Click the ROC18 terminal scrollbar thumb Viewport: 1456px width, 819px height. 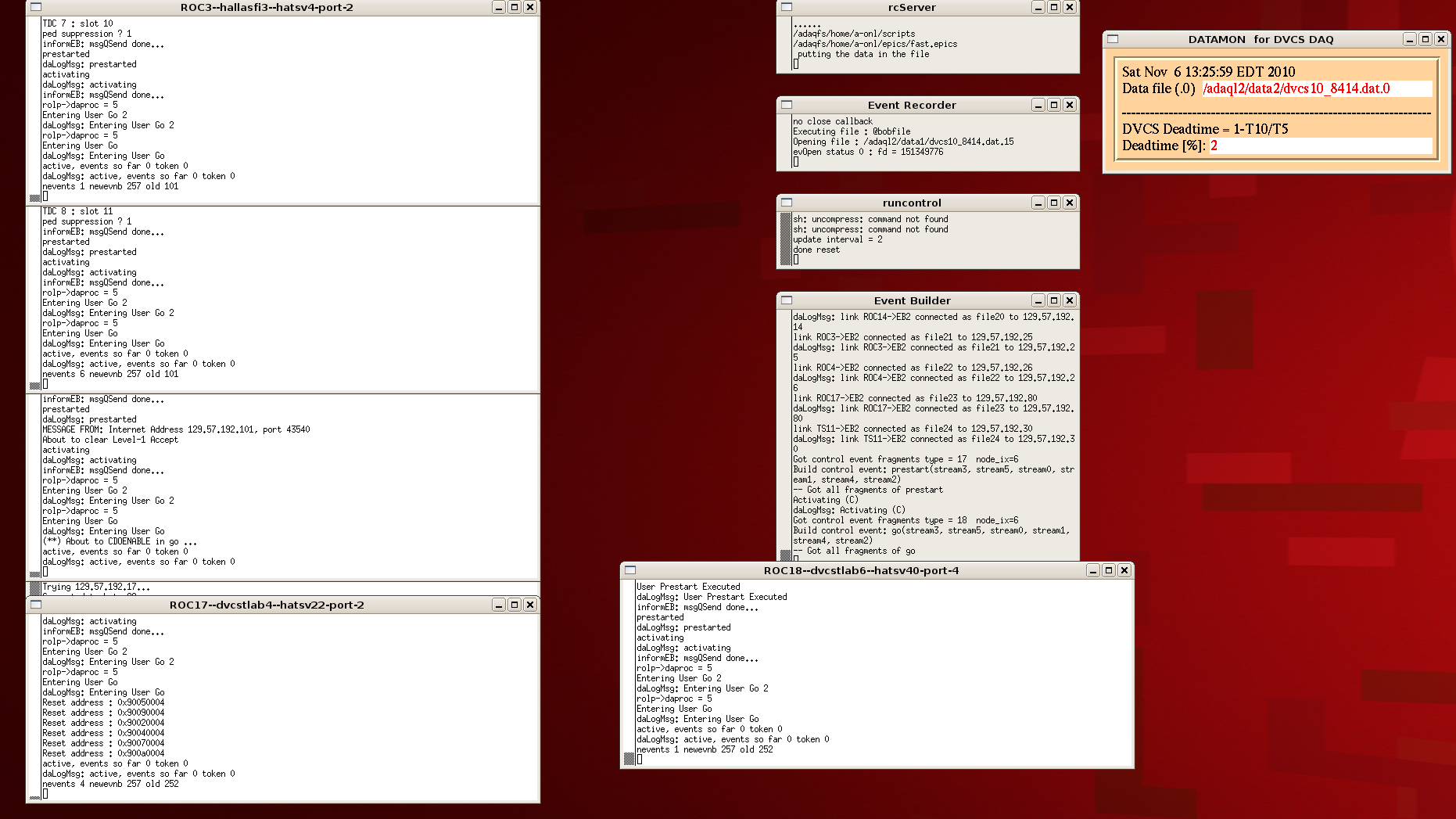pyautogui.click(x=629, y=757)
